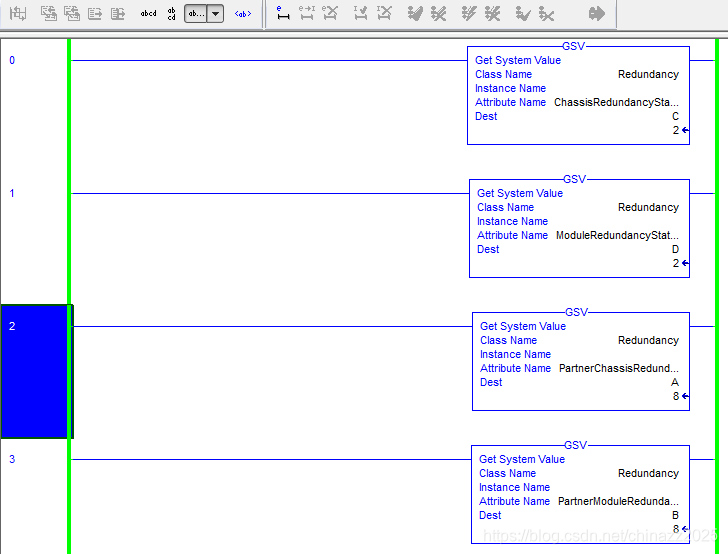Click the first checkmark-with-X cancel program edits icon
728x554 pixels.
point(438,13)
